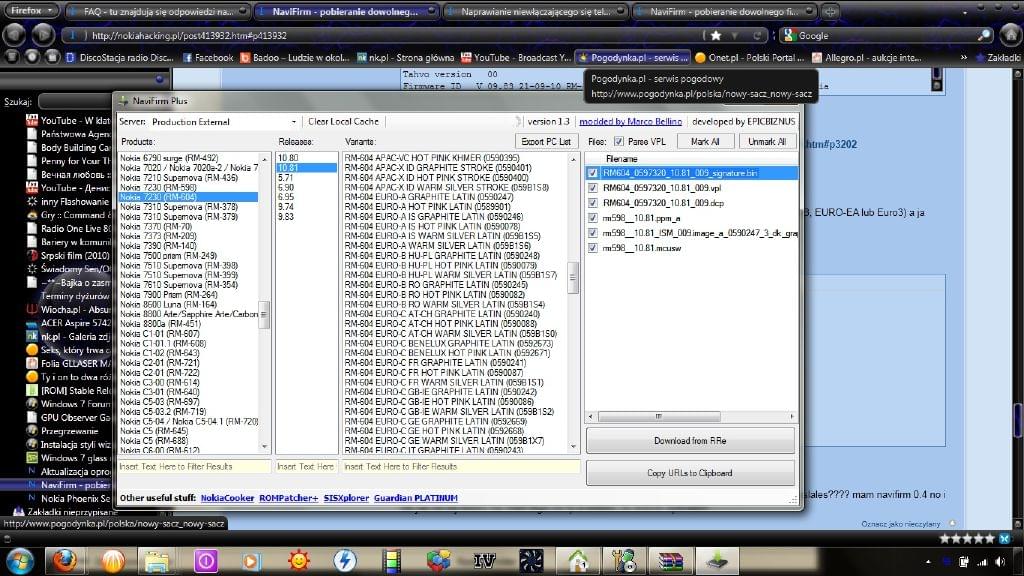Uncheck rm598__10.81_ISM_009.image_a file
Screen dimensions: 1024x576
(592, 233)
